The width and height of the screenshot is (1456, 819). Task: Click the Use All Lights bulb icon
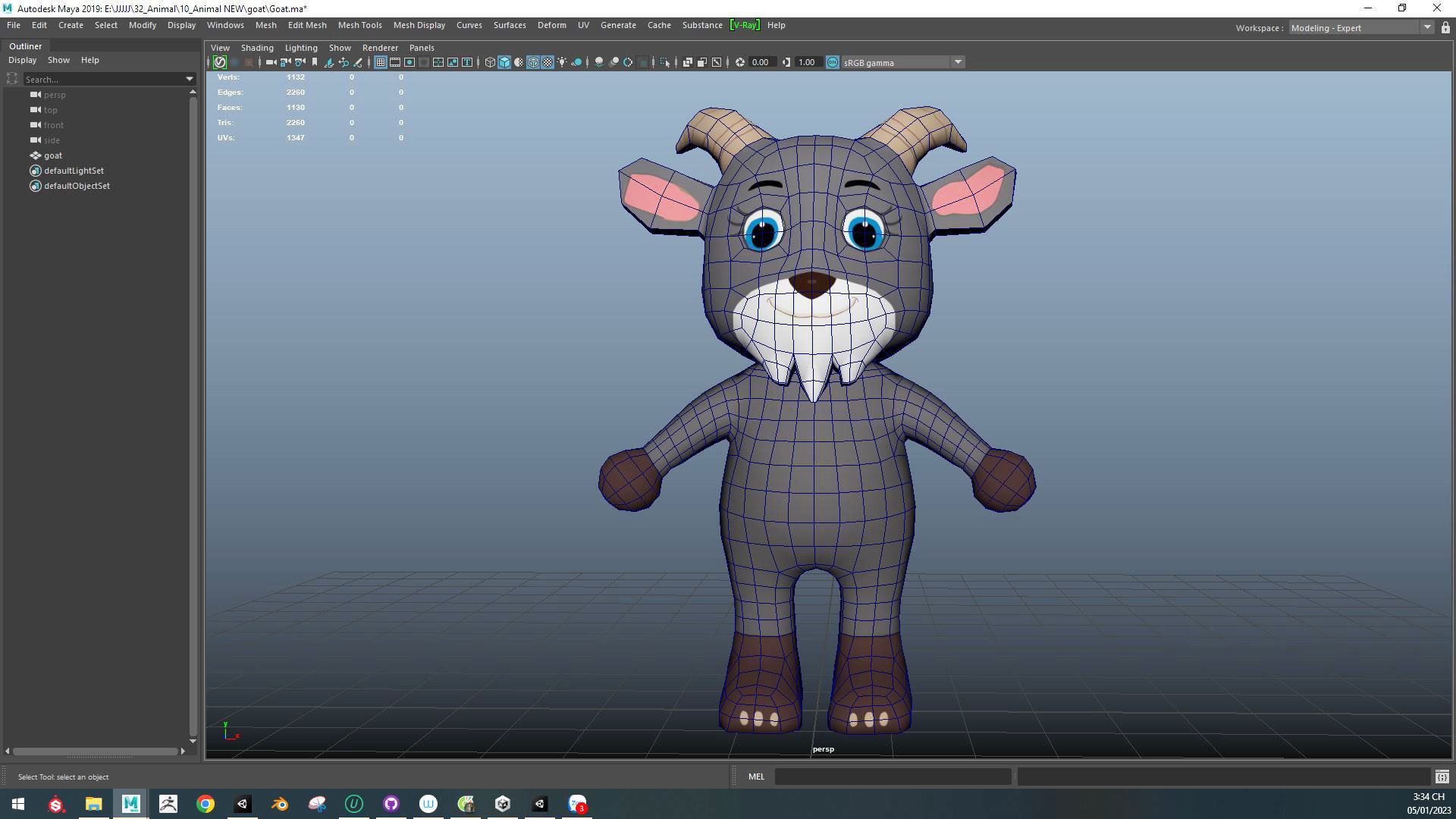coord(562,62)
